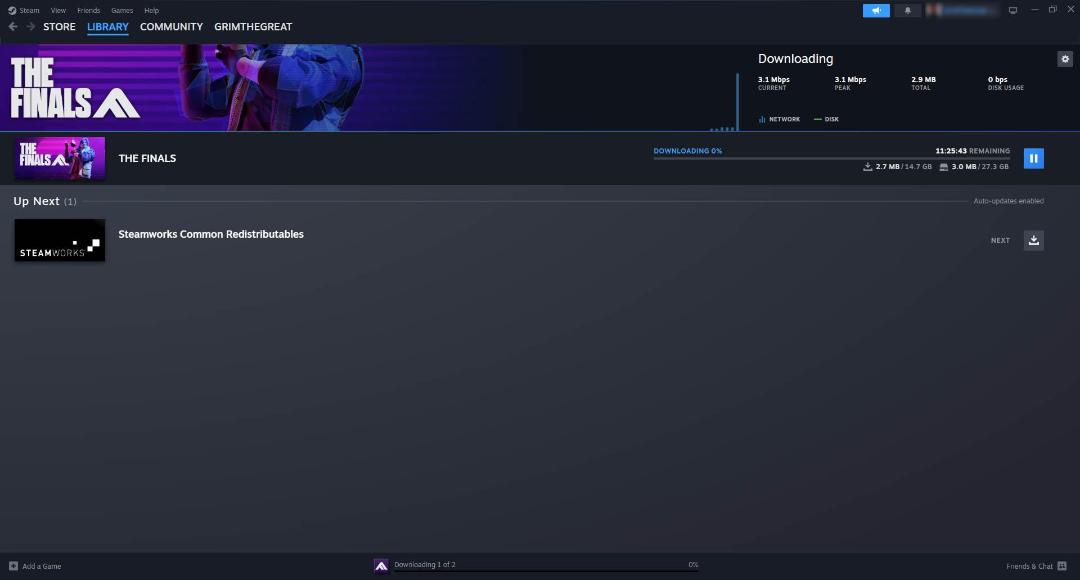Viewport: 1080px width, 580px height.
Task: Click the 2.7 MB / 14.7 GB download size
Action: (897, 167)
